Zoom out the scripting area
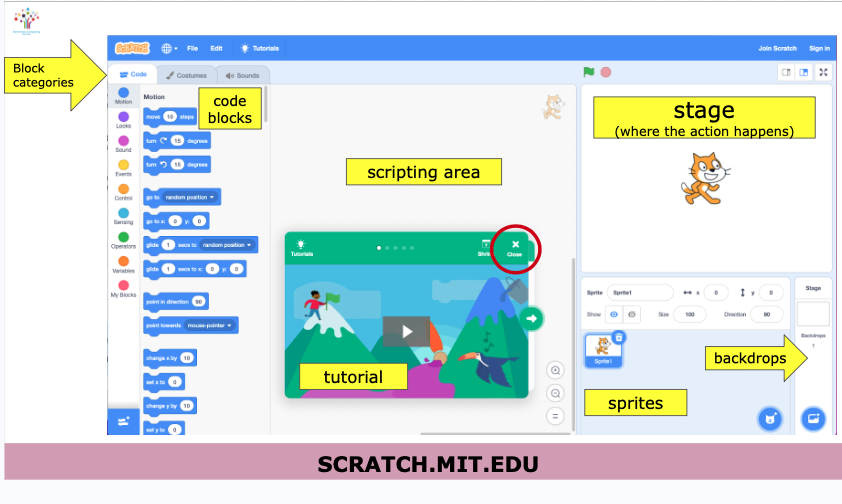The width and height of the screenshot is (842, 504). [555, 393]
